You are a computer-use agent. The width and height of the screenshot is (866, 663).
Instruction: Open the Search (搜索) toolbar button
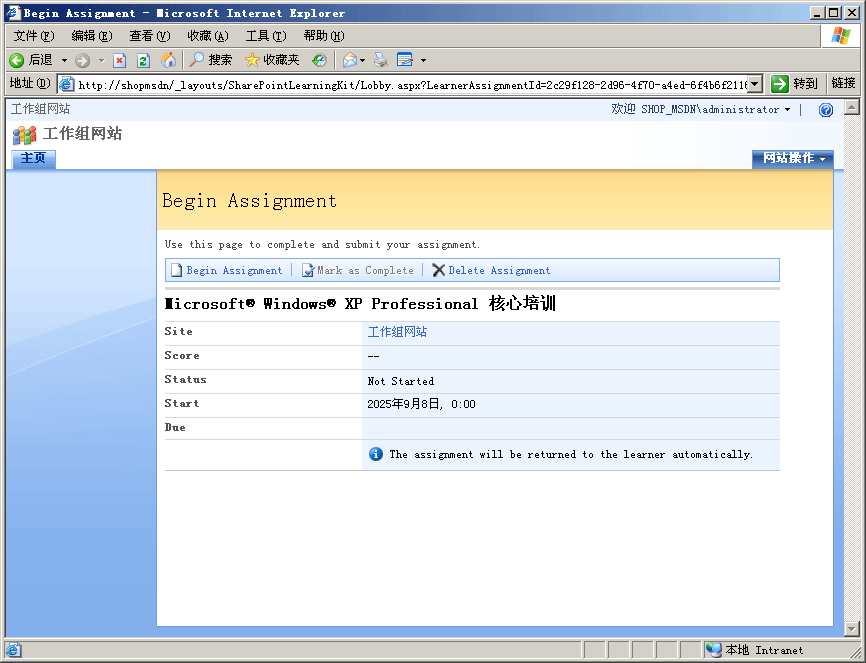[210, 60]
